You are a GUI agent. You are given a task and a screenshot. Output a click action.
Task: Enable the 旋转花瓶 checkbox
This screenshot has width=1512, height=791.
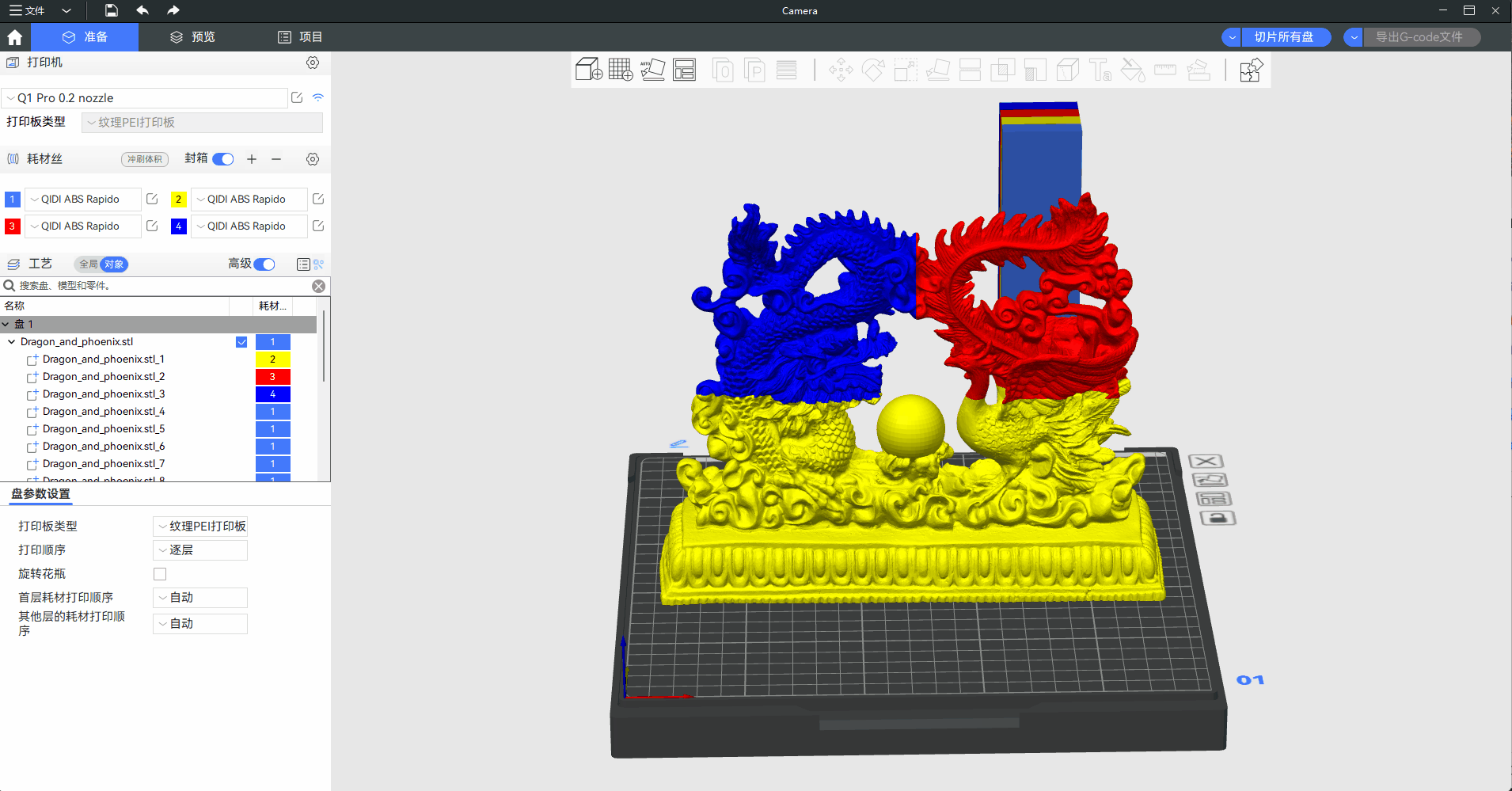[160, 574]
